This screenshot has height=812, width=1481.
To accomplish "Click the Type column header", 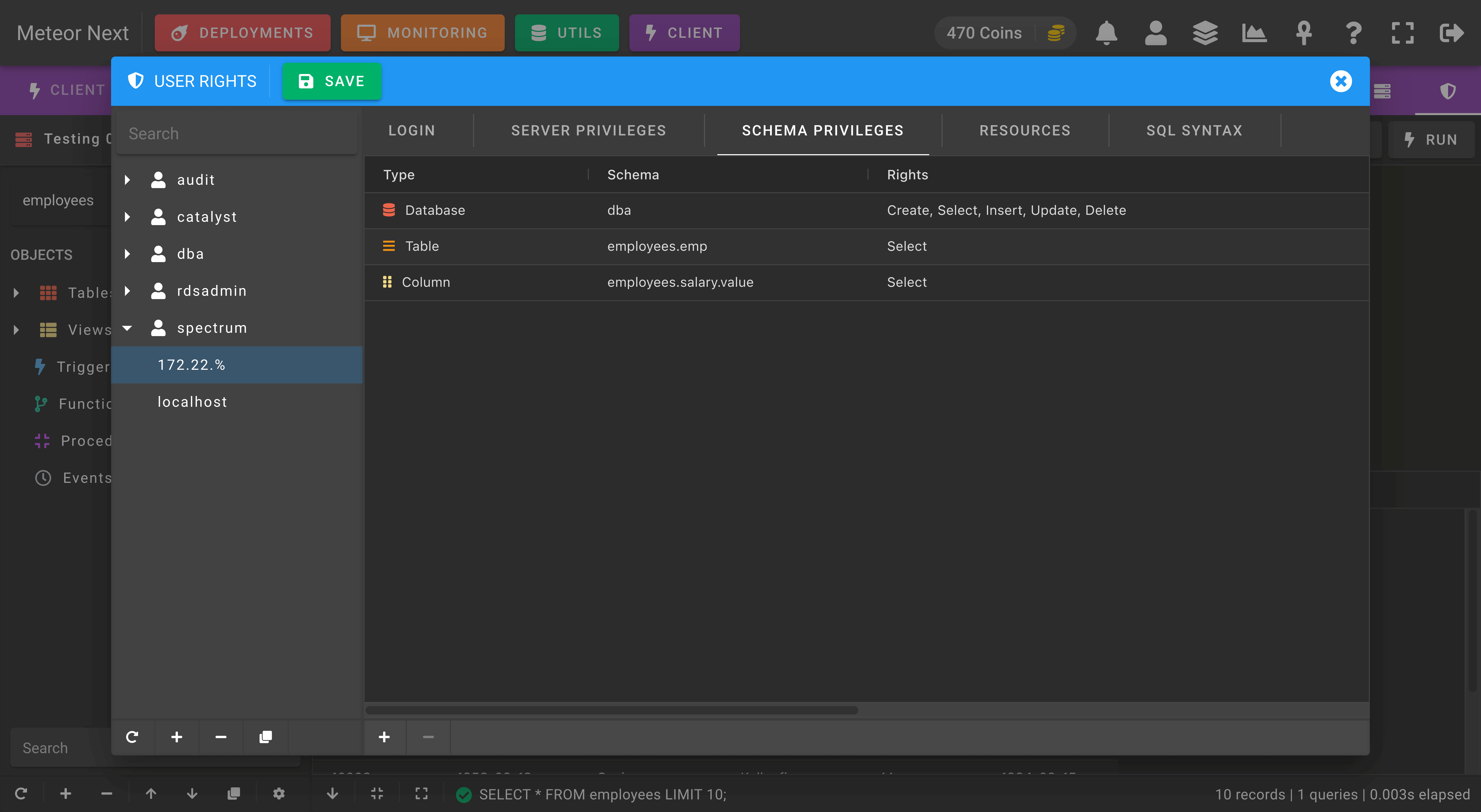I will [x=399, y=175].
